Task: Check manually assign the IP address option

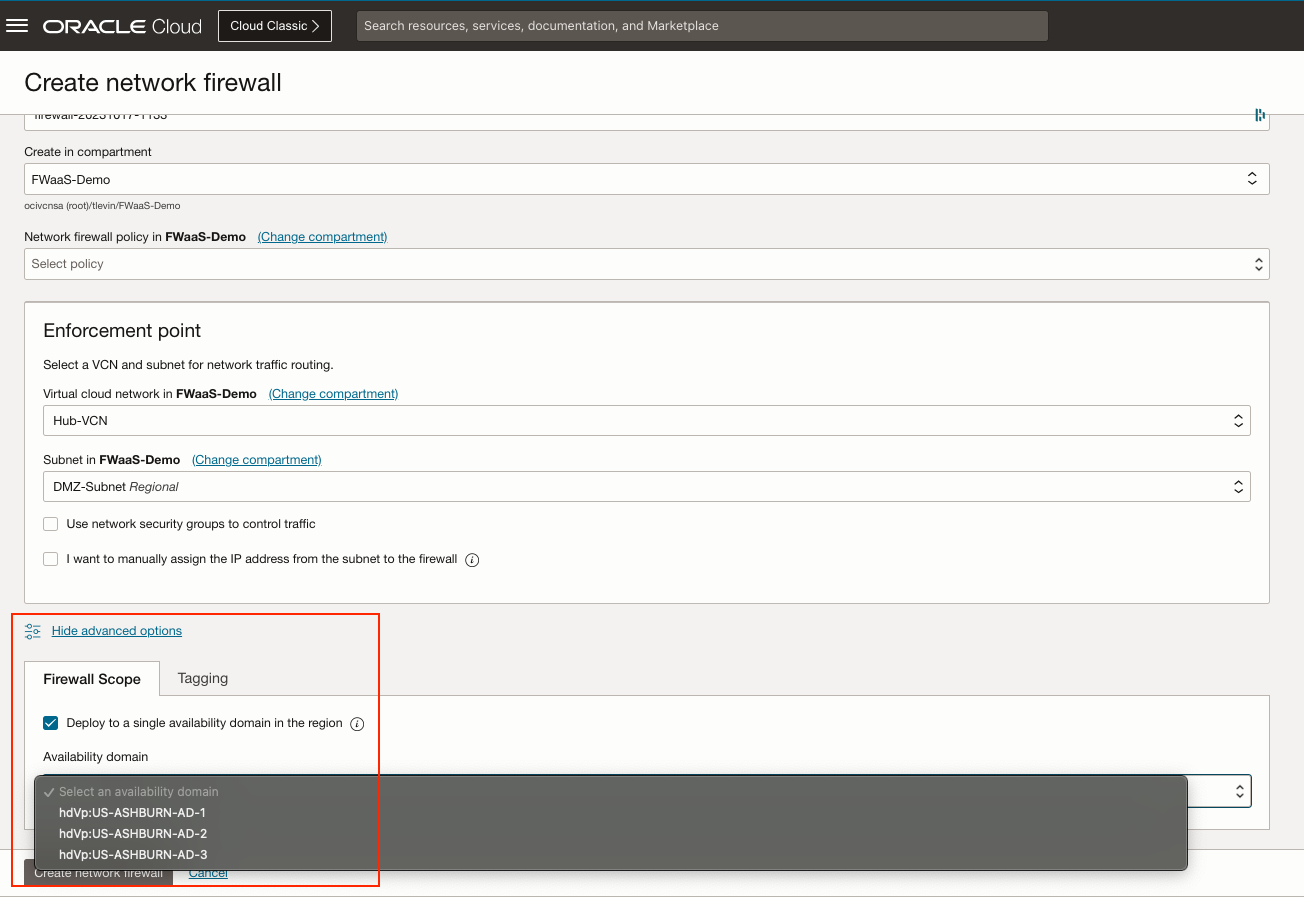Action: point(51,559)
